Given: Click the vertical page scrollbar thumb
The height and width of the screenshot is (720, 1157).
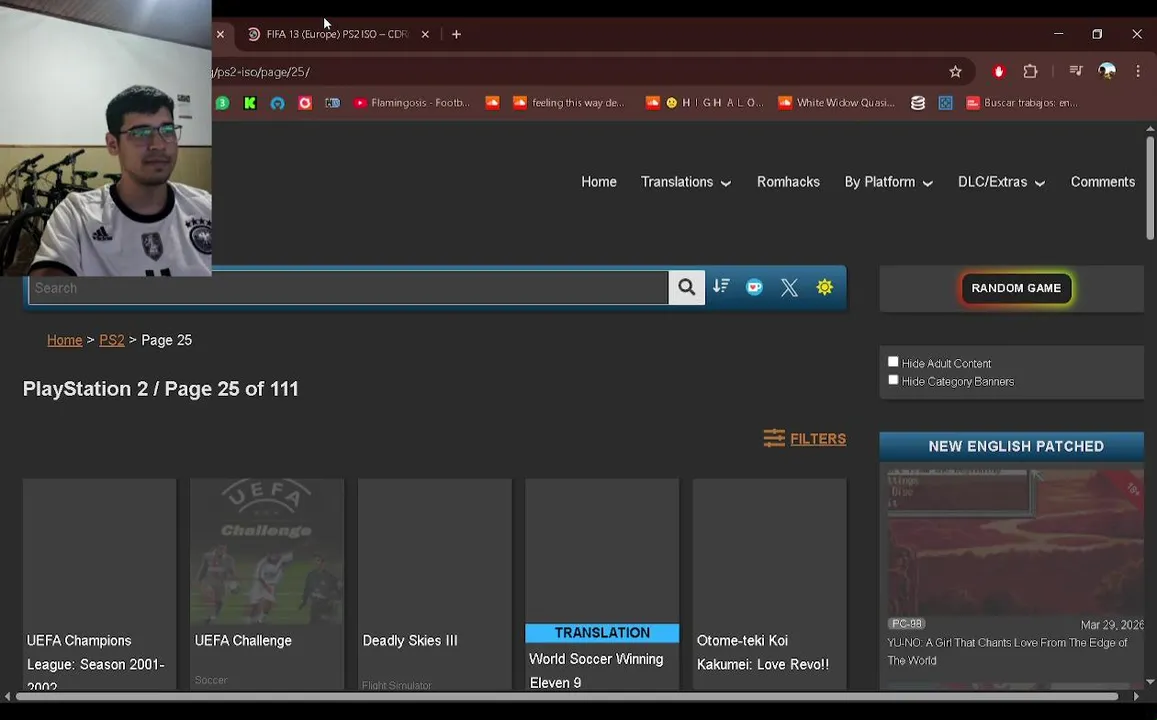Looking at the screenshot, I should tap(1150, 188).
